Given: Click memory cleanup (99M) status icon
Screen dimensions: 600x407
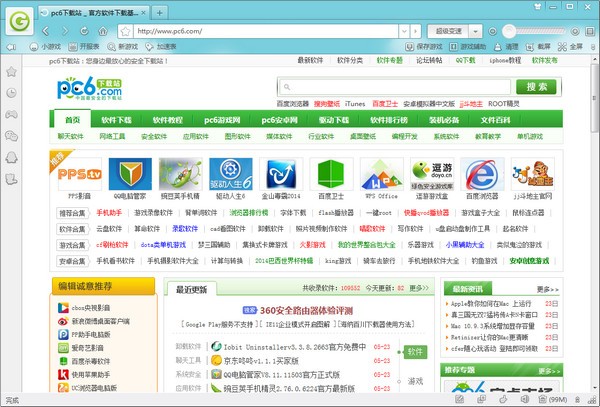Looking at the screenshot, I should click(x=553, y=400).
